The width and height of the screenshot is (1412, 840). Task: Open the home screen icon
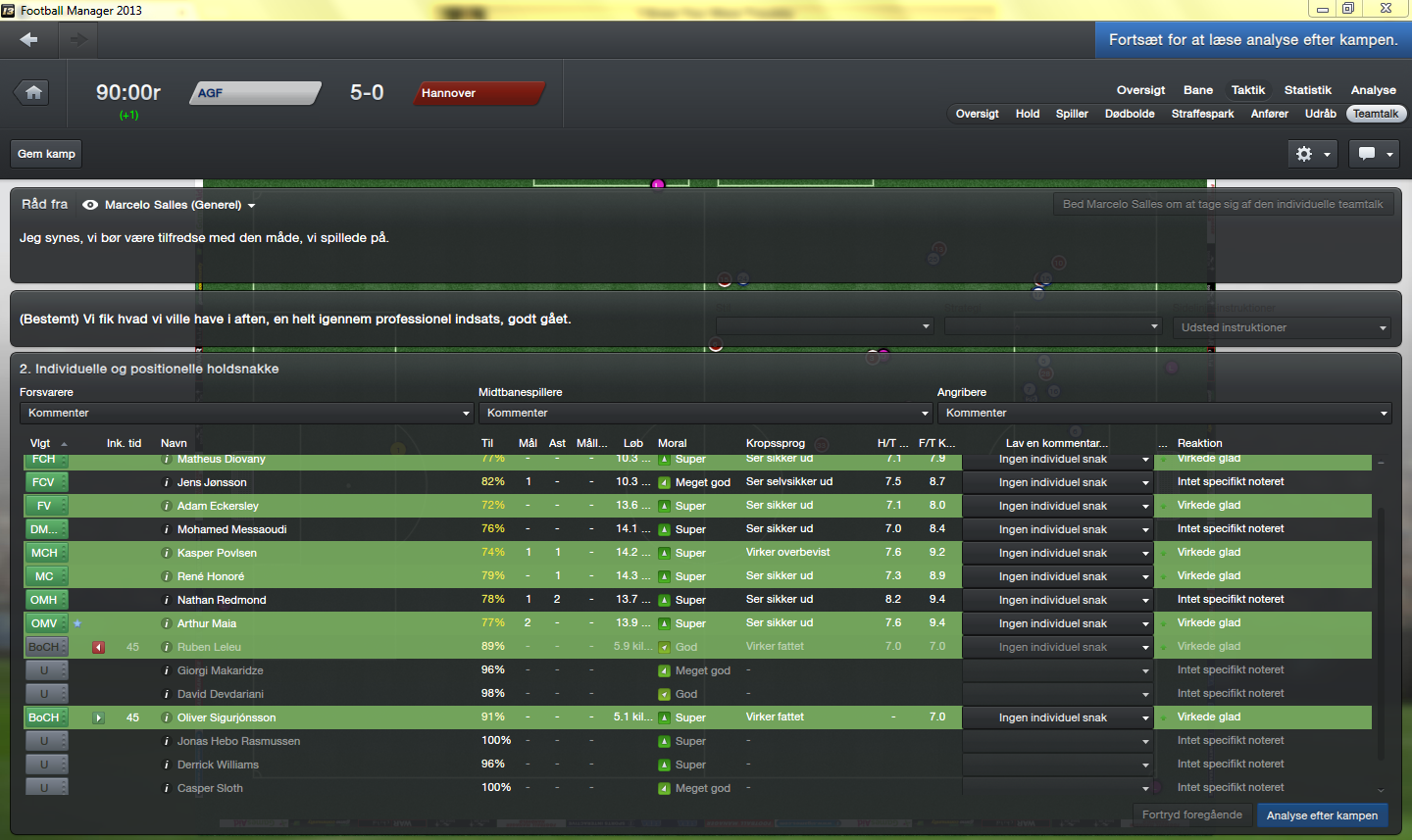[x=33, y=92]
